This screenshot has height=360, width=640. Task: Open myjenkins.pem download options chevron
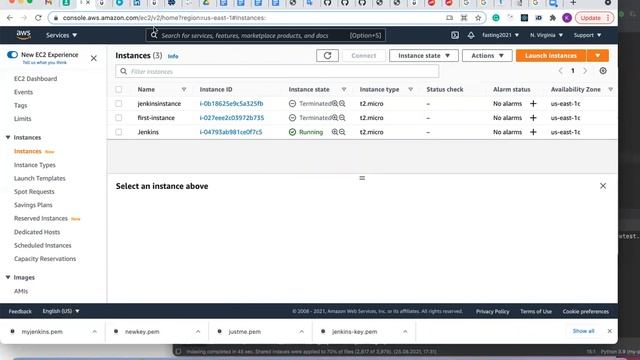pyautogui.click(x=95, y=331)
